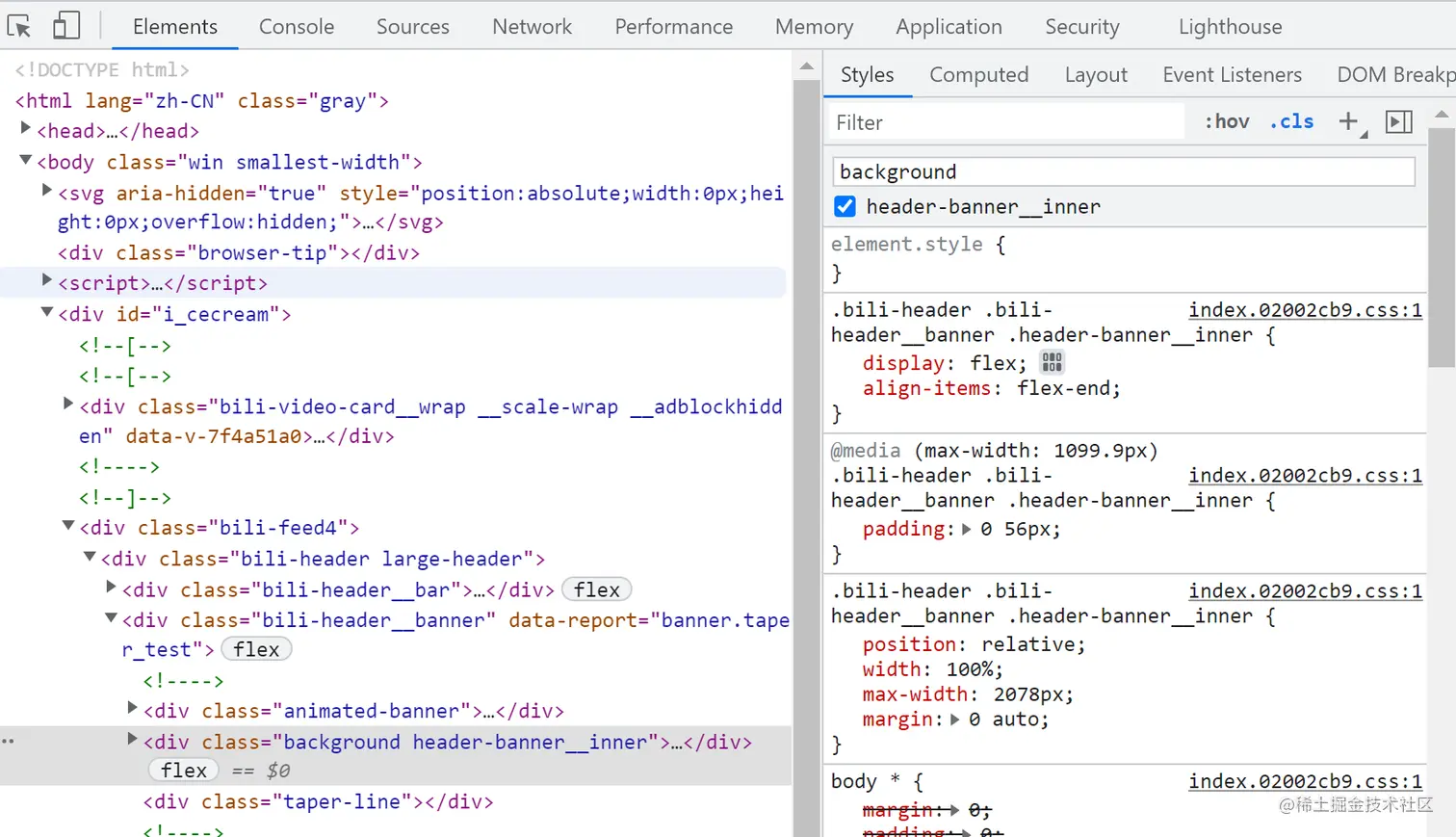Switch to the Computed sidebar tab
The width and height of the screenshot is (1456, 837).
click(x=979, y=75)
